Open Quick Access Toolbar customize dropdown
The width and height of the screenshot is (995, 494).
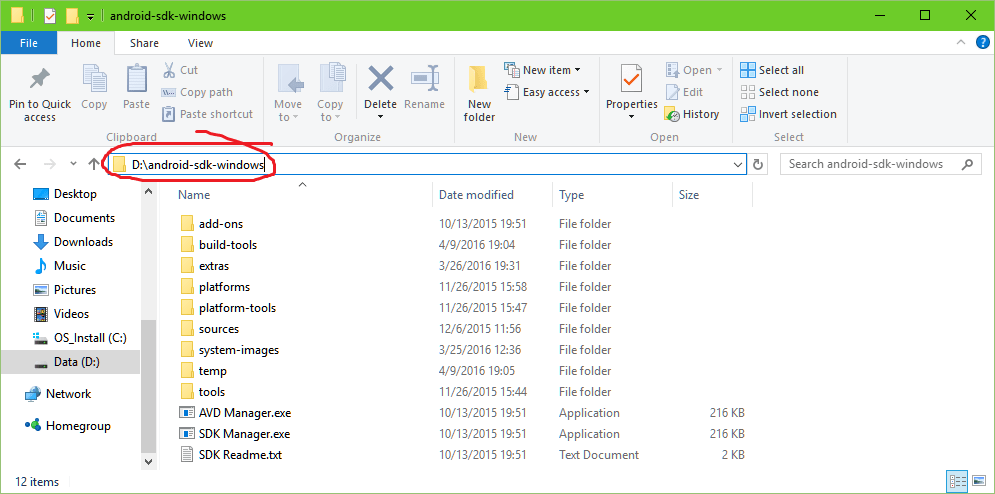pos(90,17)
